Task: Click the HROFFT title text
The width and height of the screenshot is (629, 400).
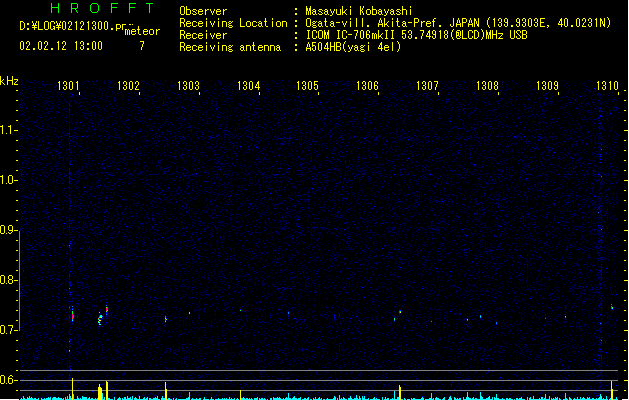Action: [x=102, y=8]
